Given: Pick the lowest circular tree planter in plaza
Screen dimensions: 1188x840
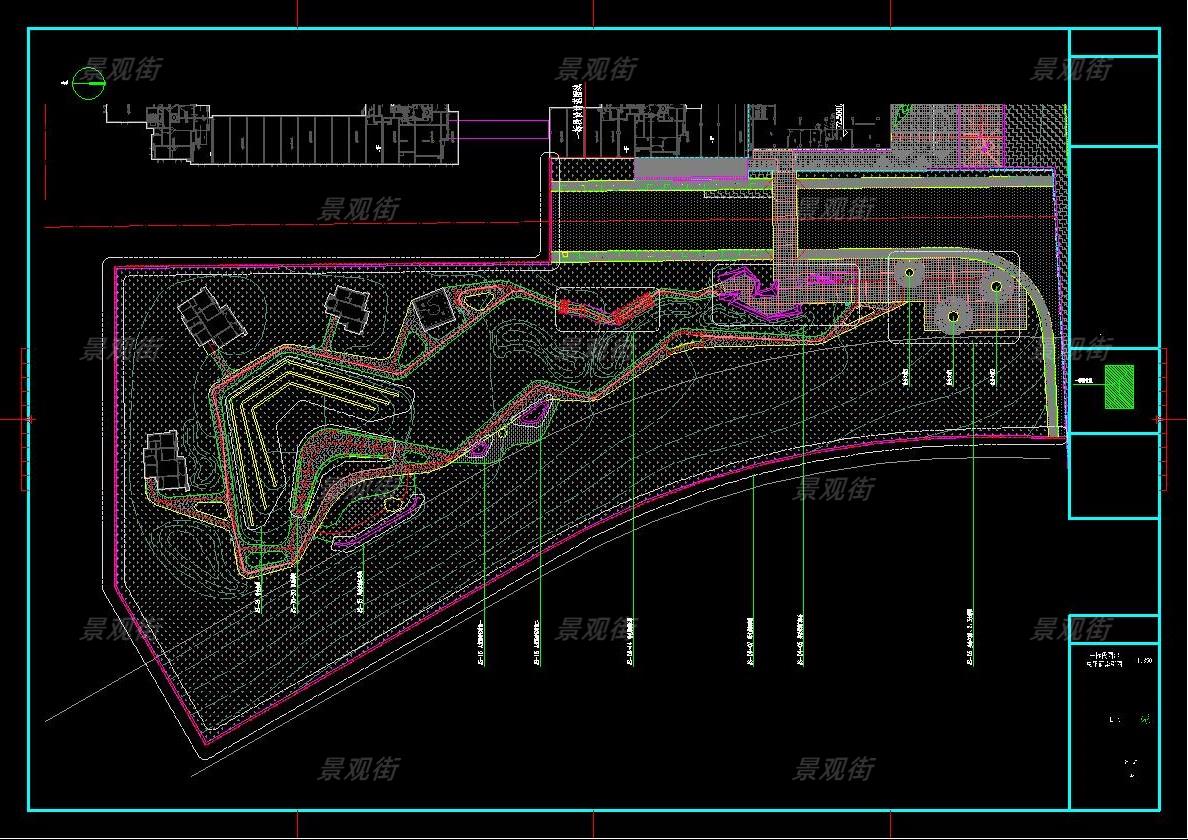Looking at the screenshot, I should tap(953, 317).
